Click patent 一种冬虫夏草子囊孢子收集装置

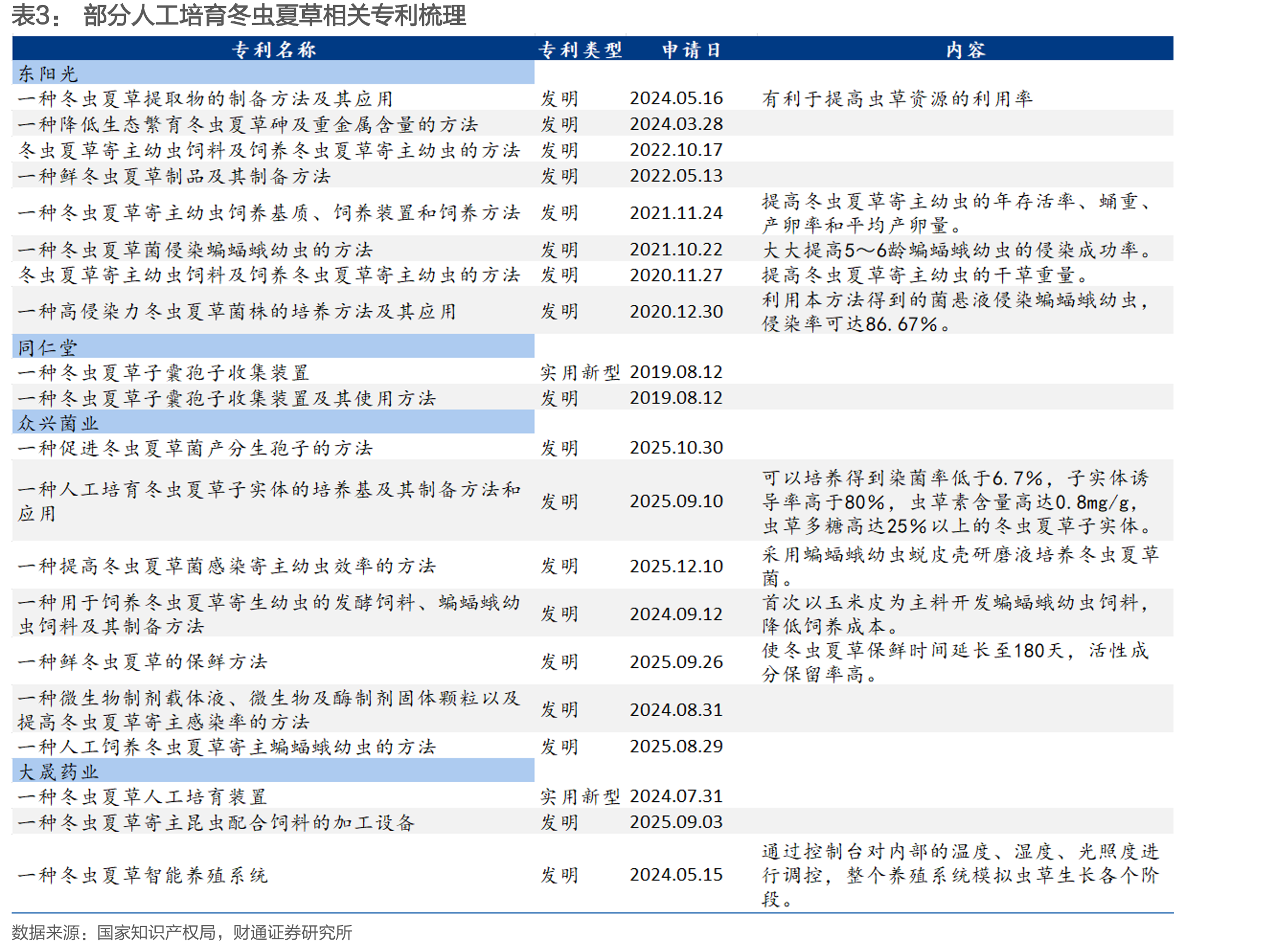[x=164, y=372]
